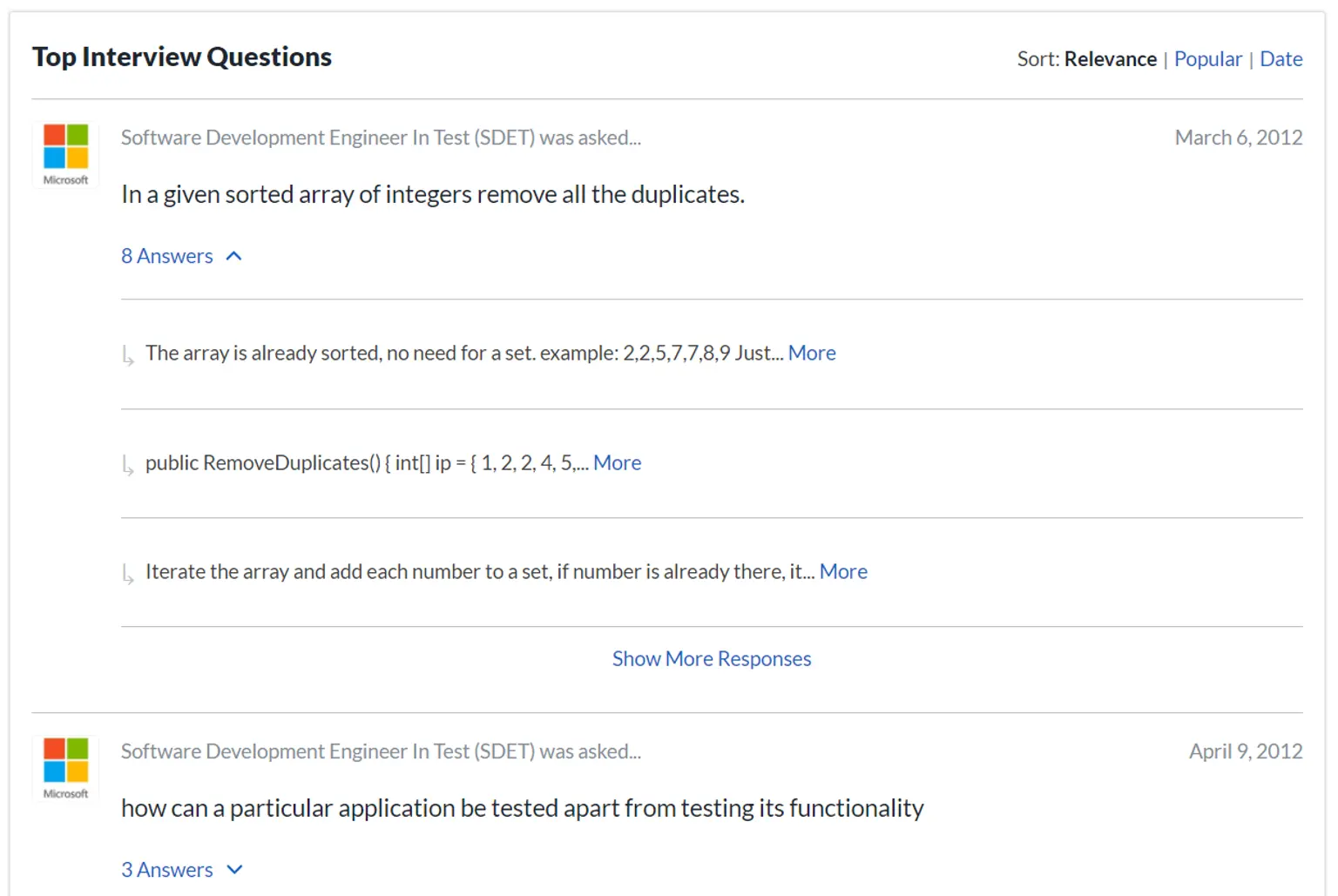Click the first SDET was asked heading
This screenshot has width=1338, height=896.
[381, 138]
